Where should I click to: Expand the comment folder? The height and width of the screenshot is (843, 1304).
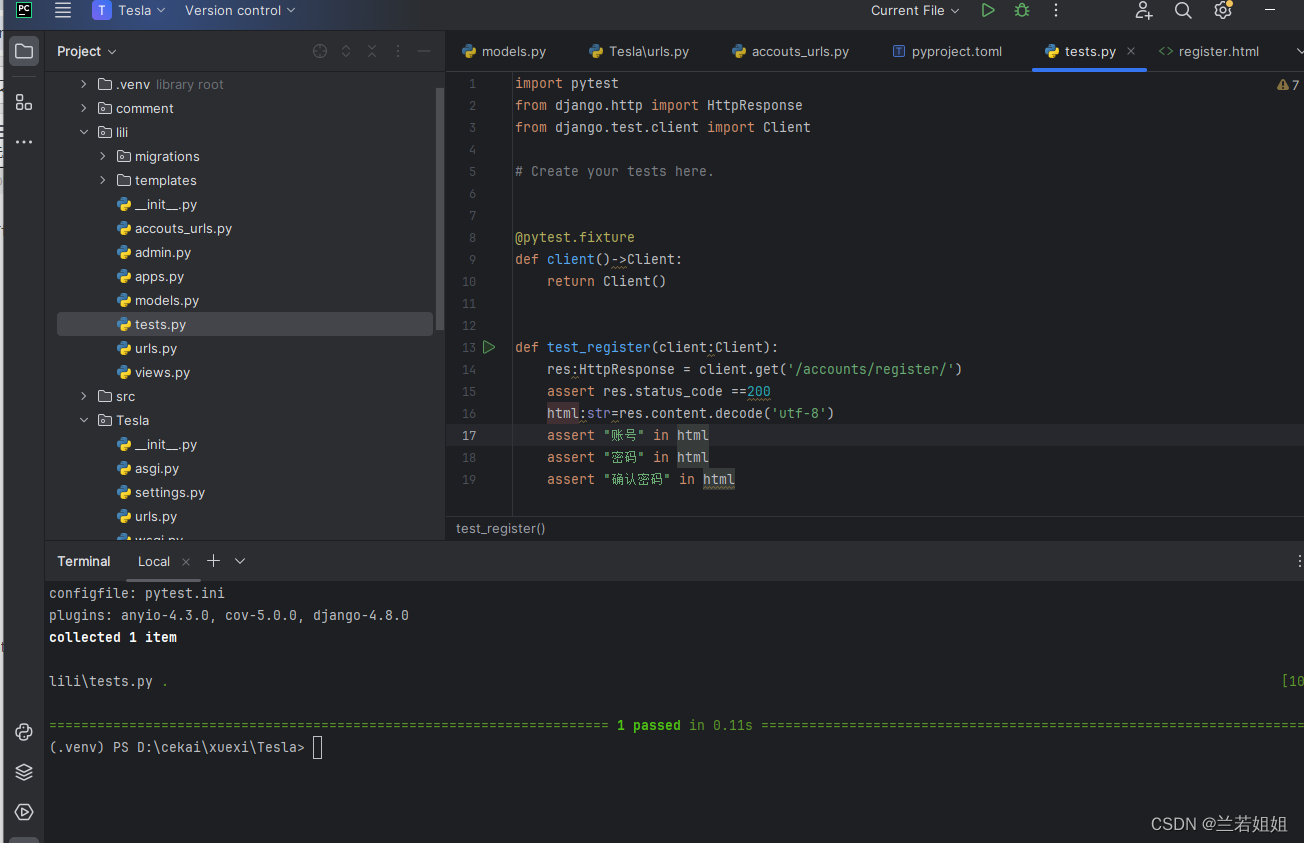[84, 108]
